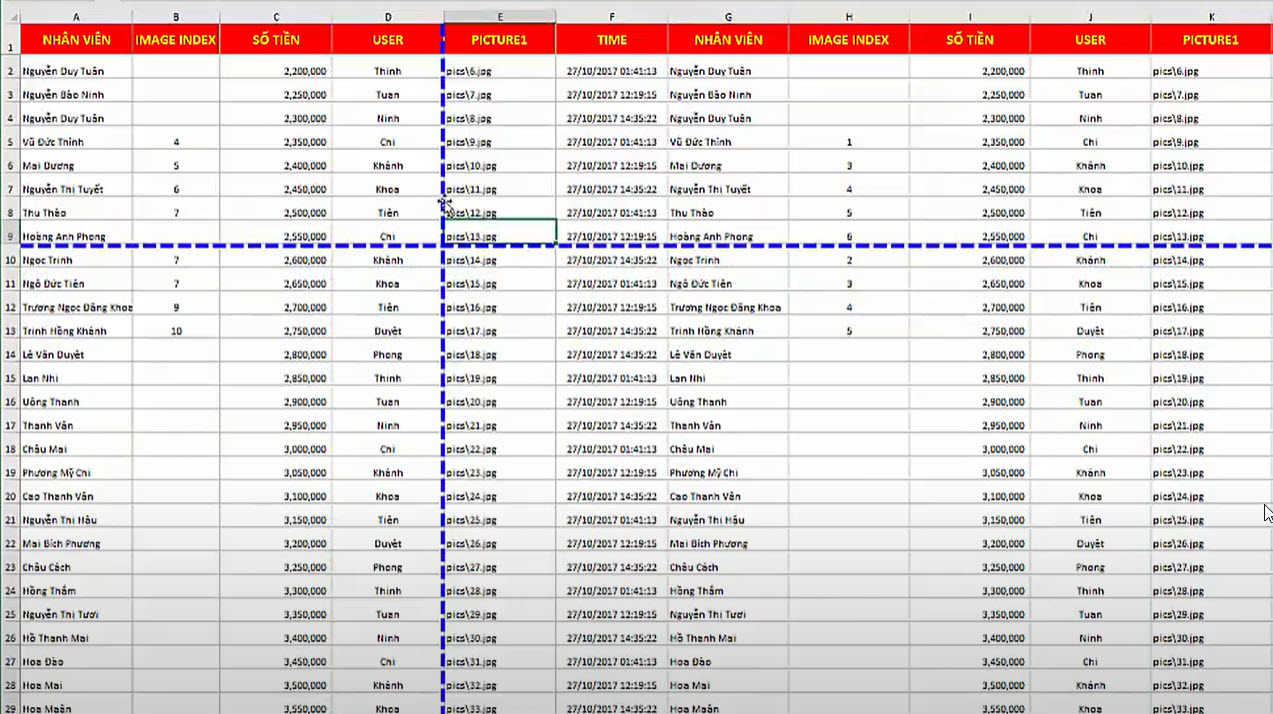Viewport: 1273px width, 714px height.
Task: Select cell C2 with amount 2,200,000
Action: pos(276,72)
